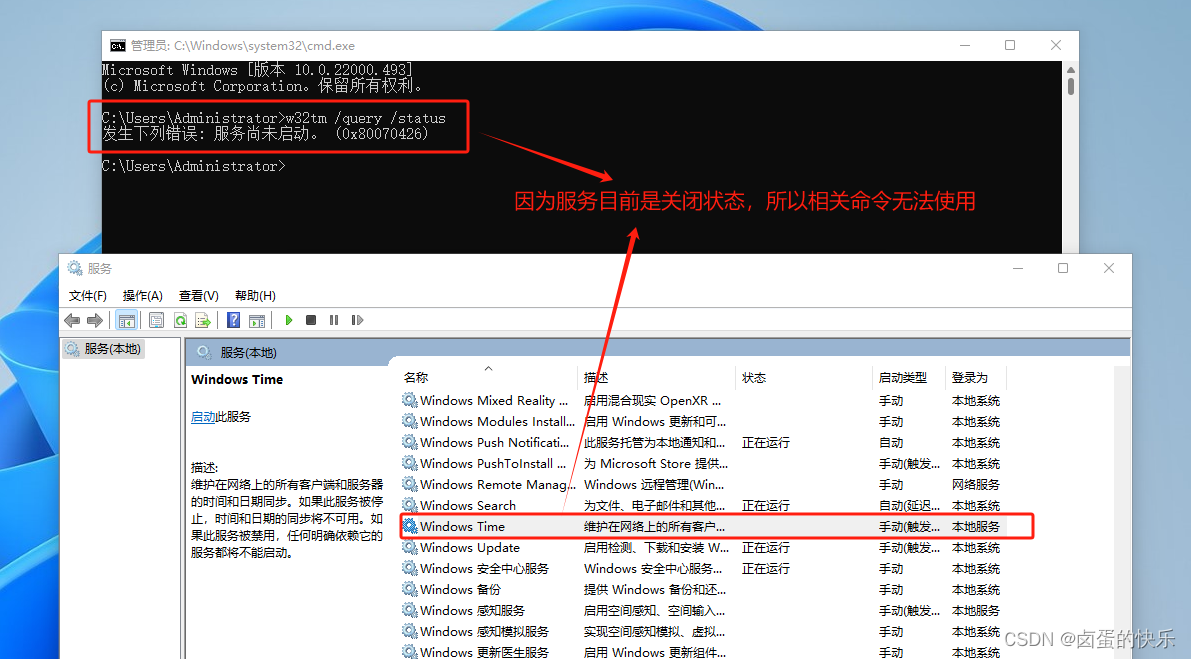Select the Windows Remote Manag service name

point(498,484)
